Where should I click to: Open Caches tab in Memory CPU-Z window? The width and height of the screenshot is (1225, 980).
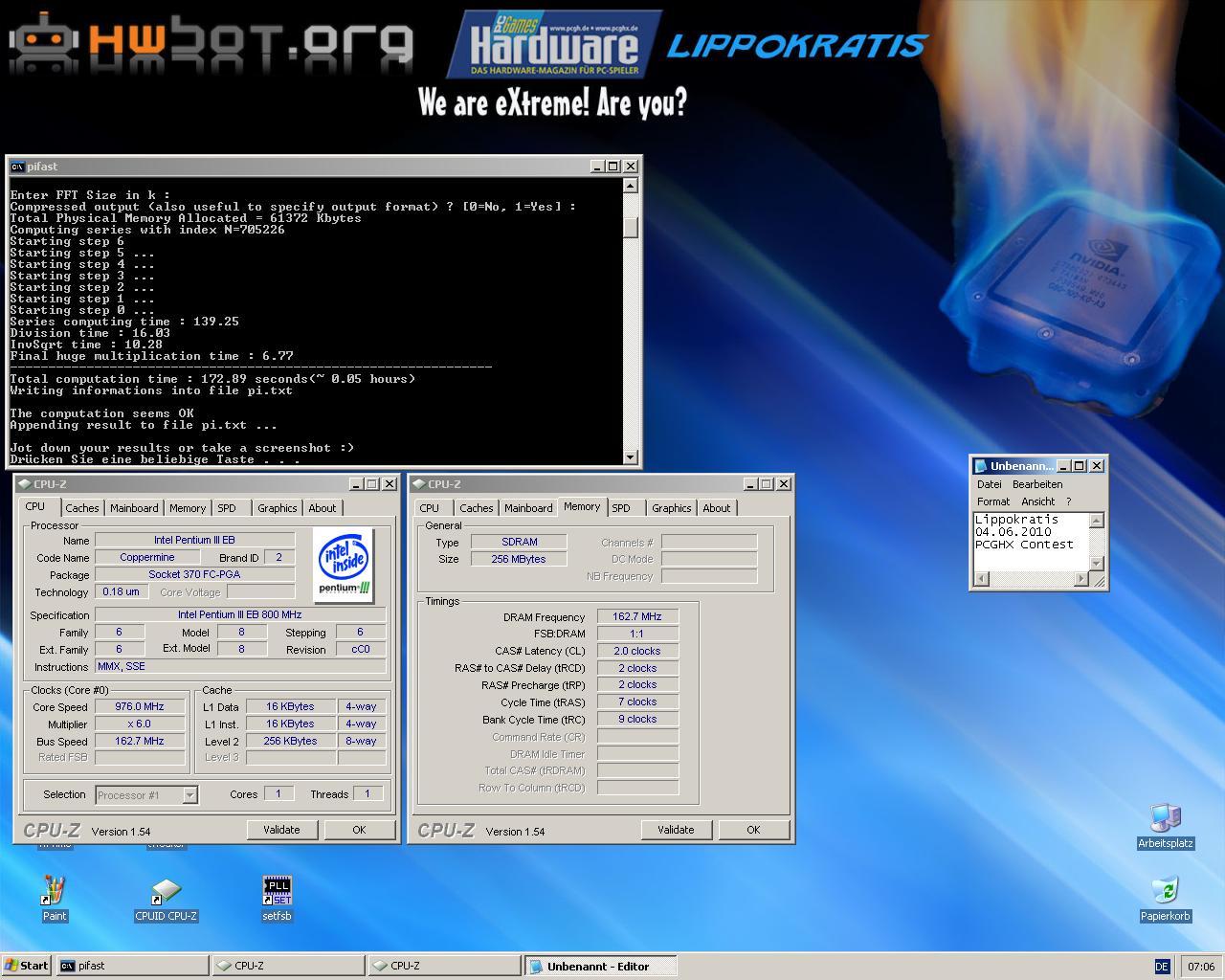click(477, 508)
